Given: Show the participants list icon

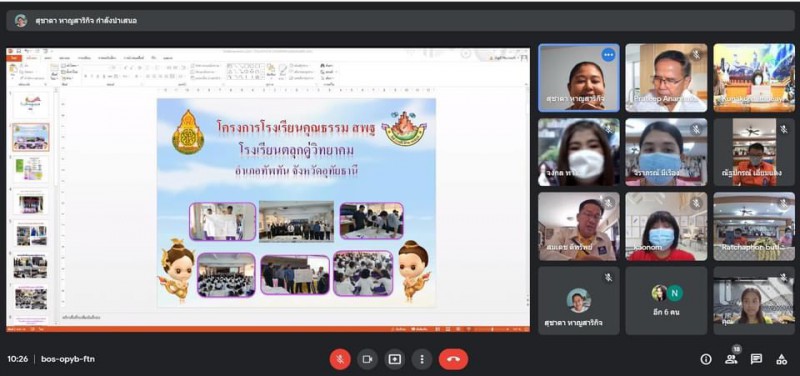Looking at the screenshot, I should click(x=731, y=359).
